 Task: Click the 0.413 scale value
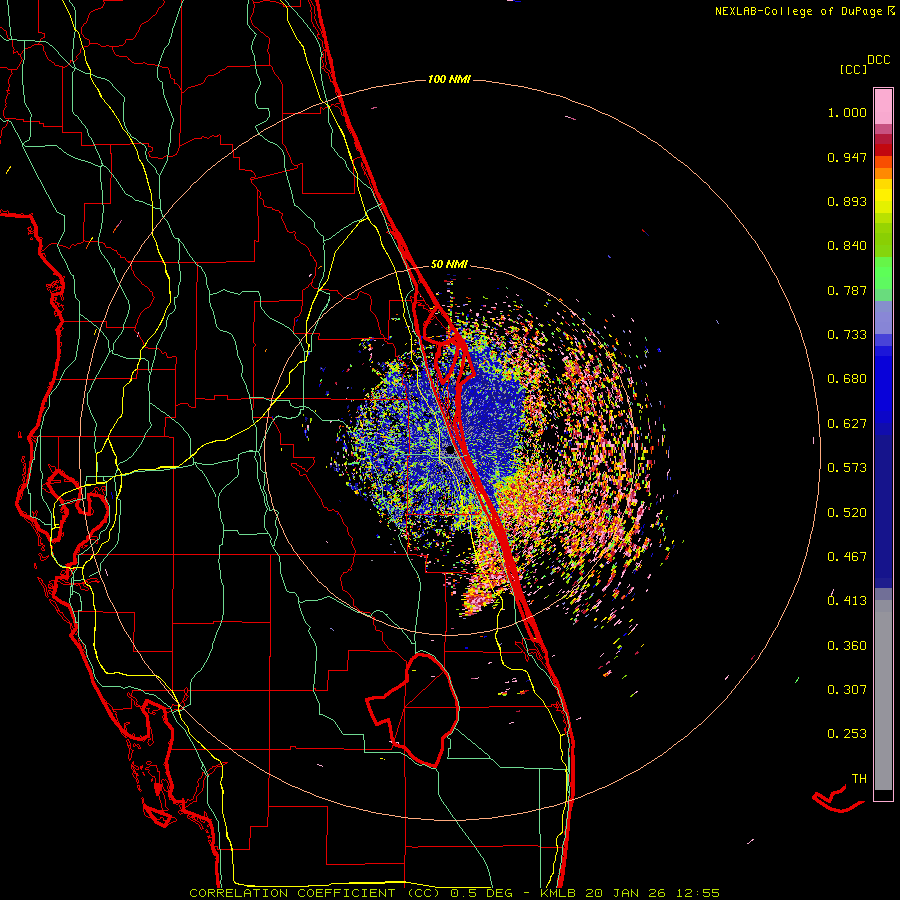coord(847,601)
